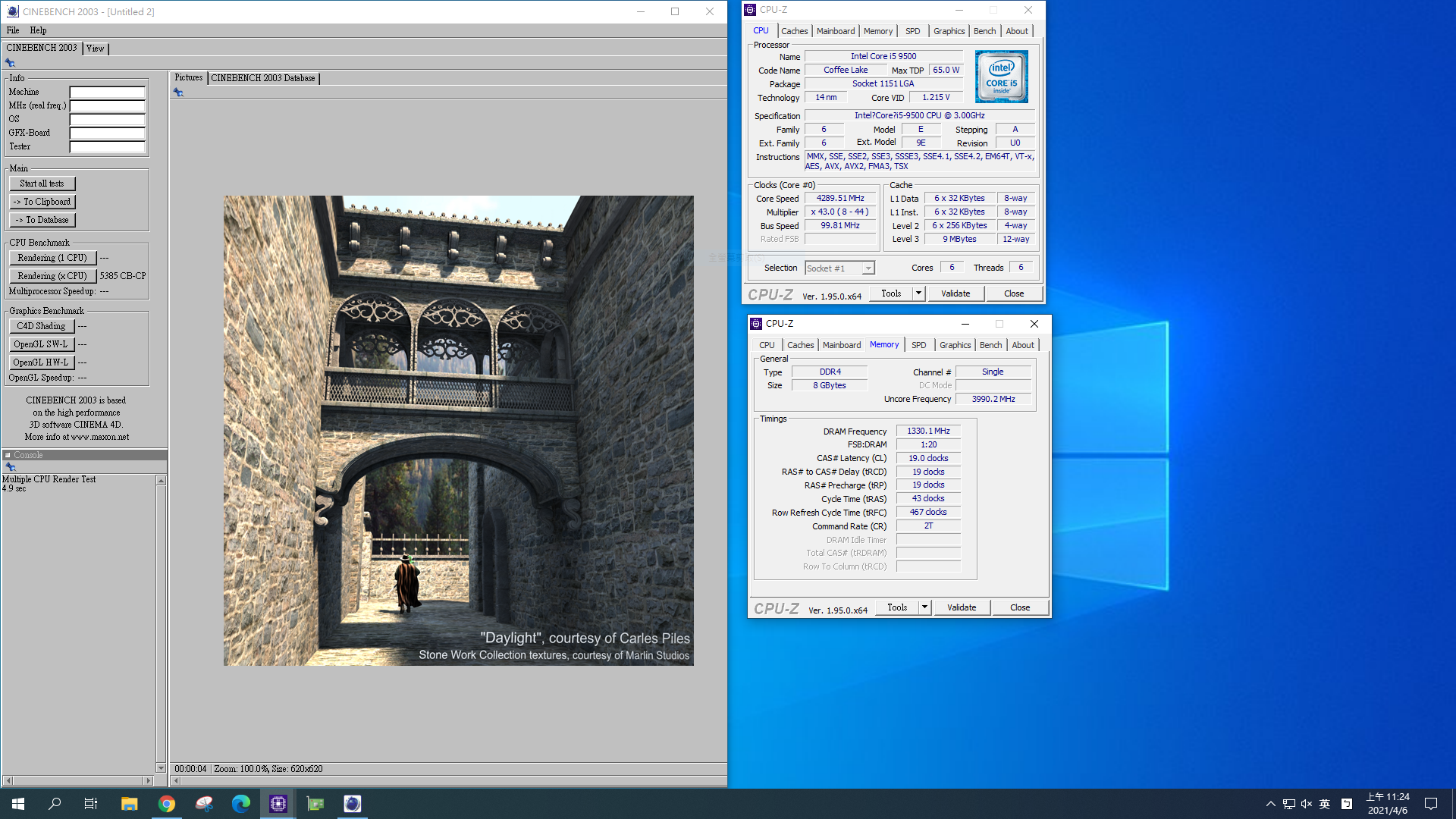Image resolution: width=1456 pixels, height=819 pixels.
Task: Click upper CPU-Z title bar icon
Action: coord(750,10)
